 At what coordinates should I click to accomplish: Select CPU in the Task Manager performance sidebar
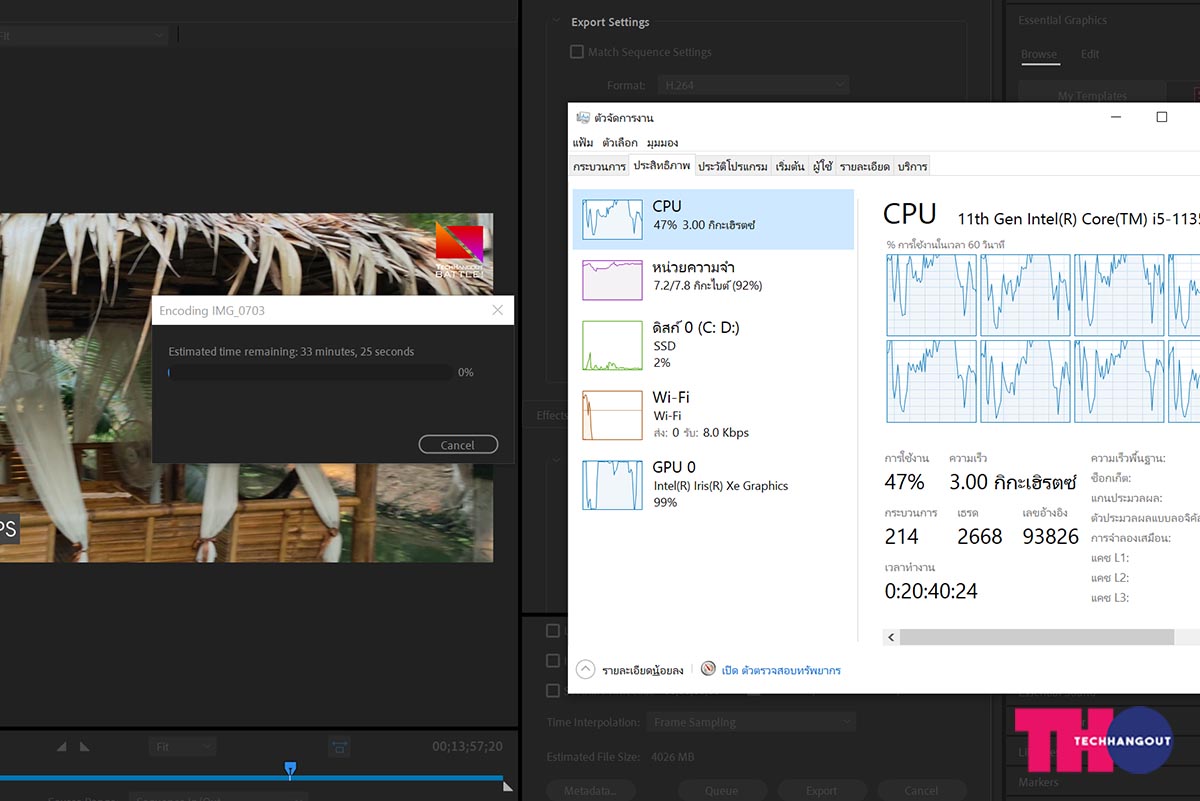click(x=713, y=219)
